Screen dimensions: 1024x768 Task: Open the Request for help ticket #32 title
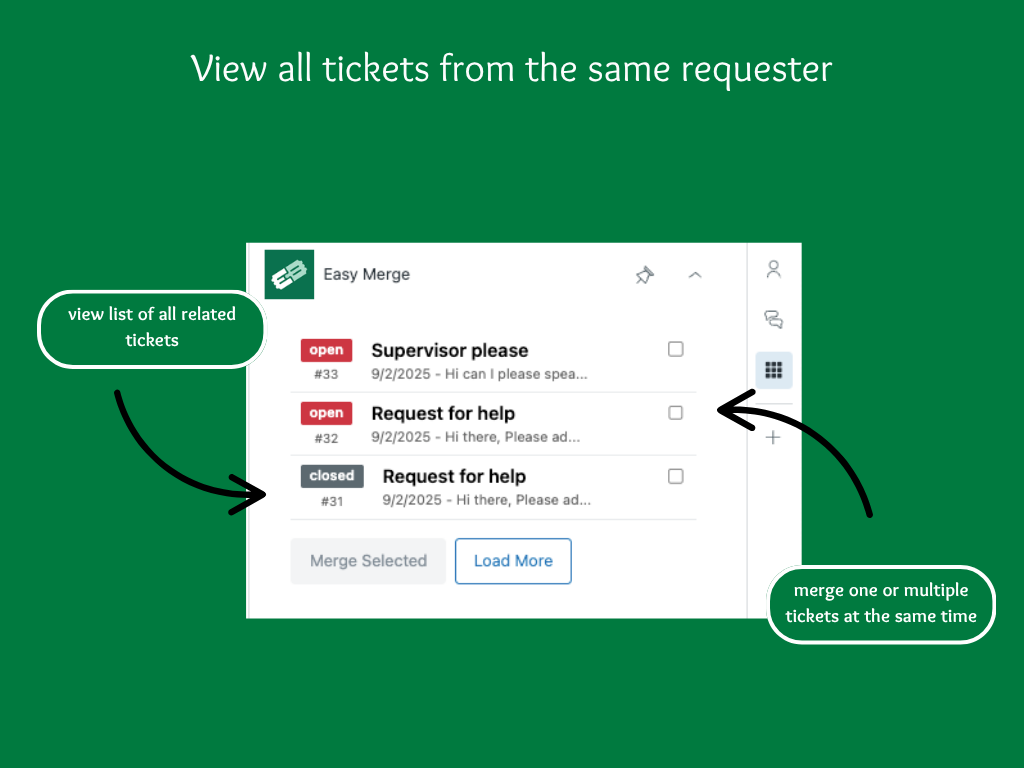[x=443, y=413]
